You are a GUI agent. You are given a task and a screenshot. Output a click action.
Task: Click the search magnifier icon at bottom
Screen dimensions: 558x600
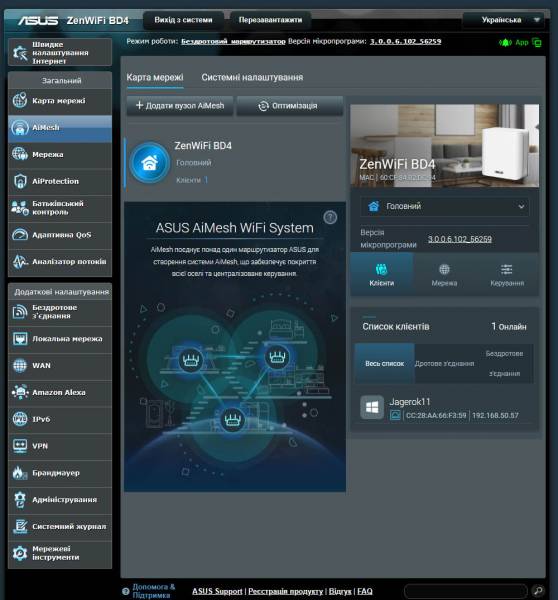(537, 590)
